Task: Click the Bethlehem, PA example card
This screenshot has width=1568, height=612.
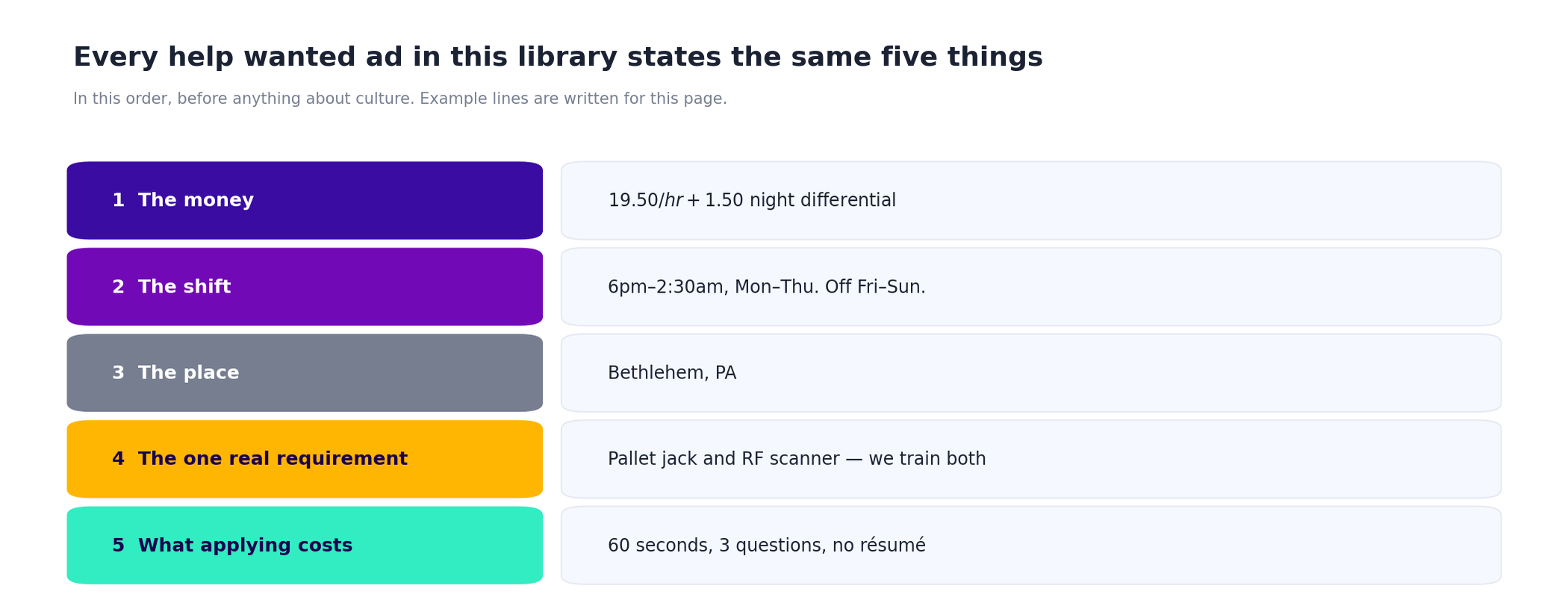Action: 1031,373
